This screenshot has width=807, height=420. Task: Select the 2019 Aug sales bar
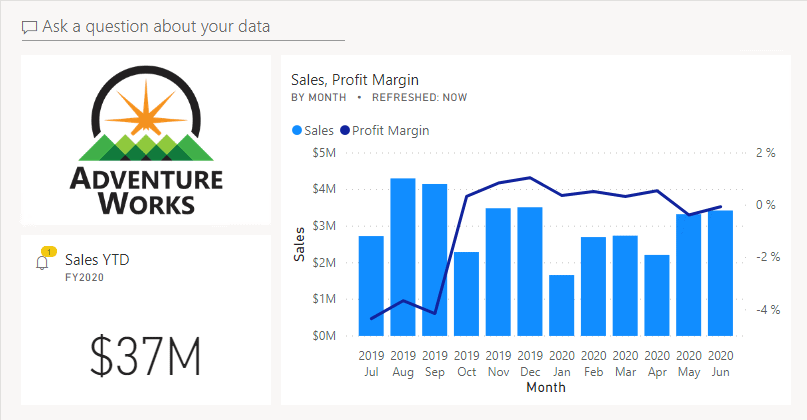click(403, 257)
